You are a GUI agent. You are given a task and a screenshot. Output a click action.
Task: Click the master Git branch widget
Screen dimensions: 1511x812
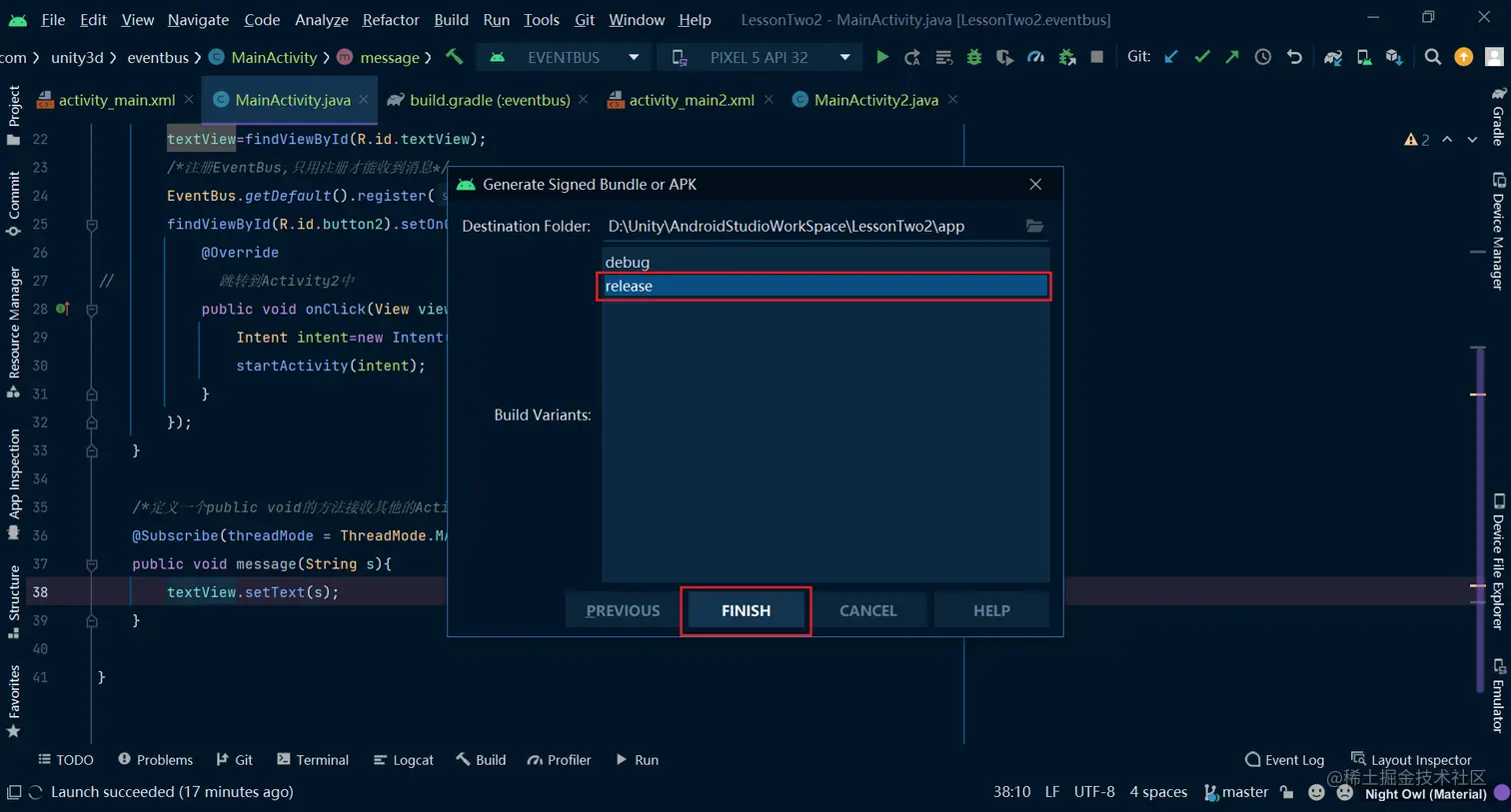pos(1236,792)
